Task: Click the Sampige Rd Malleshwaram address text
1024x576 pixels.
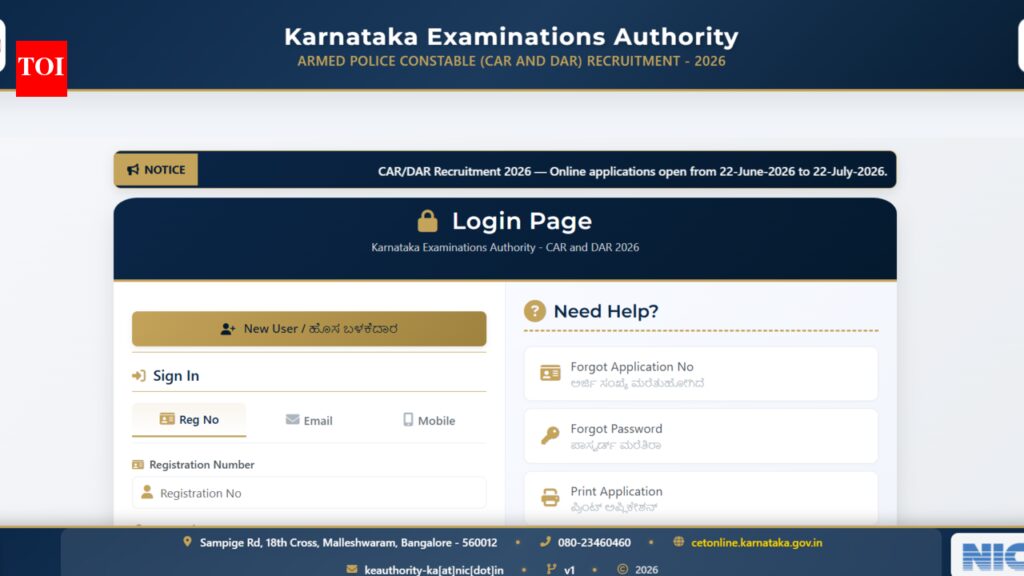Action: tap(348, 543)
